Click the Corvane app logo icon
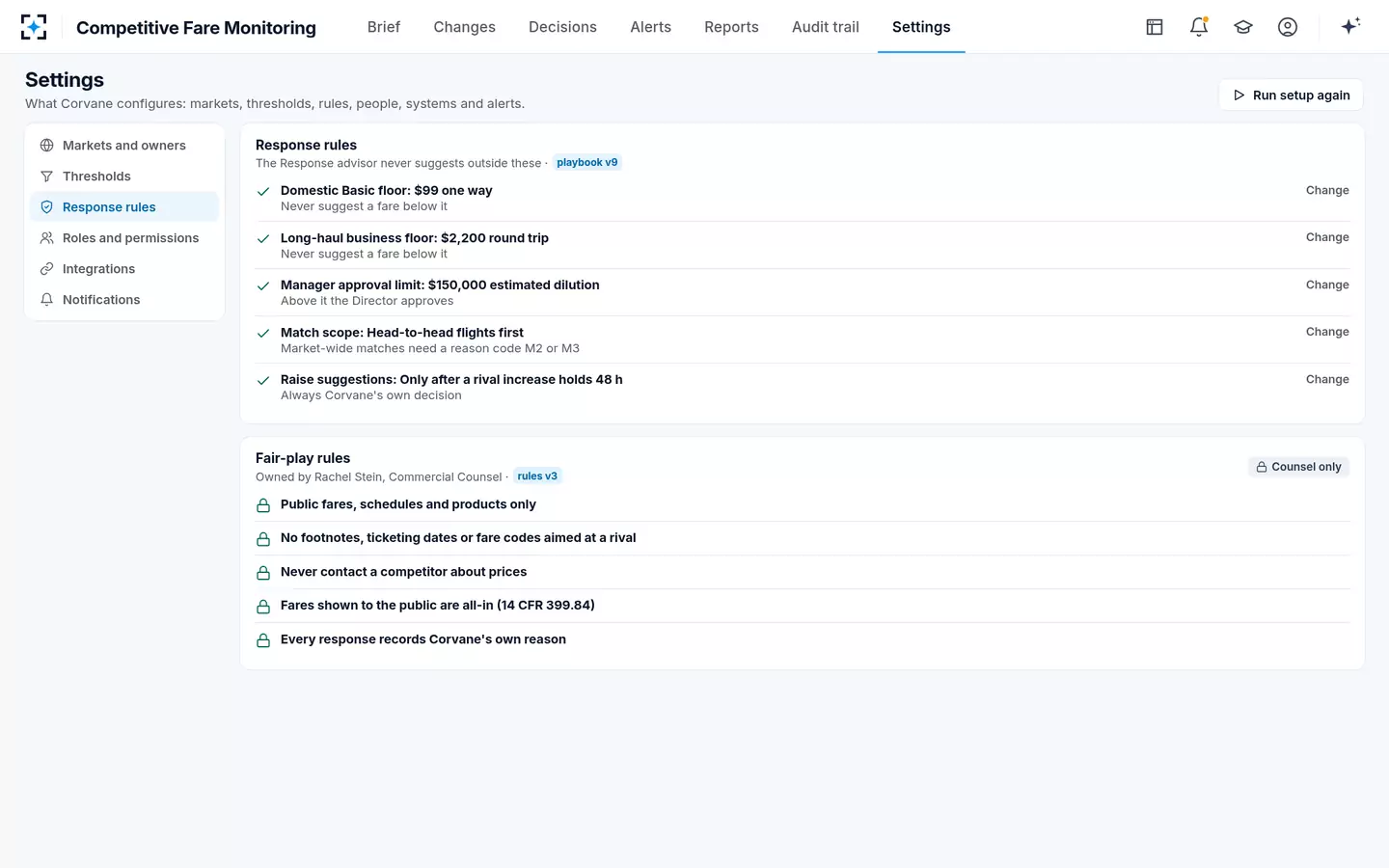The height and width of the screenshot is (868, 1389). [x=34, y=27]
